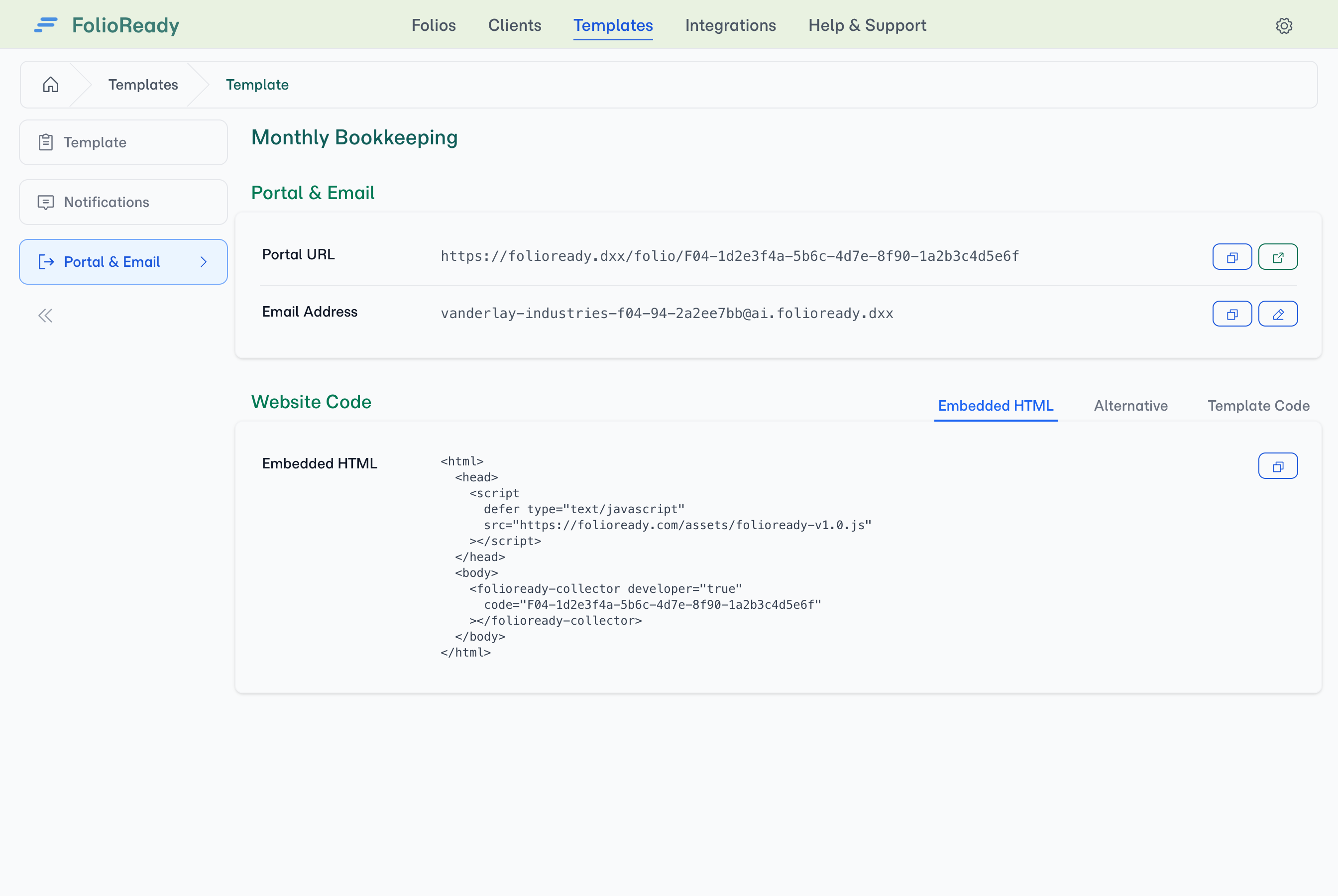The image size is (1338, 896).
Task: Click the FolioReady brand name
Action: click(x=126, y=25)
